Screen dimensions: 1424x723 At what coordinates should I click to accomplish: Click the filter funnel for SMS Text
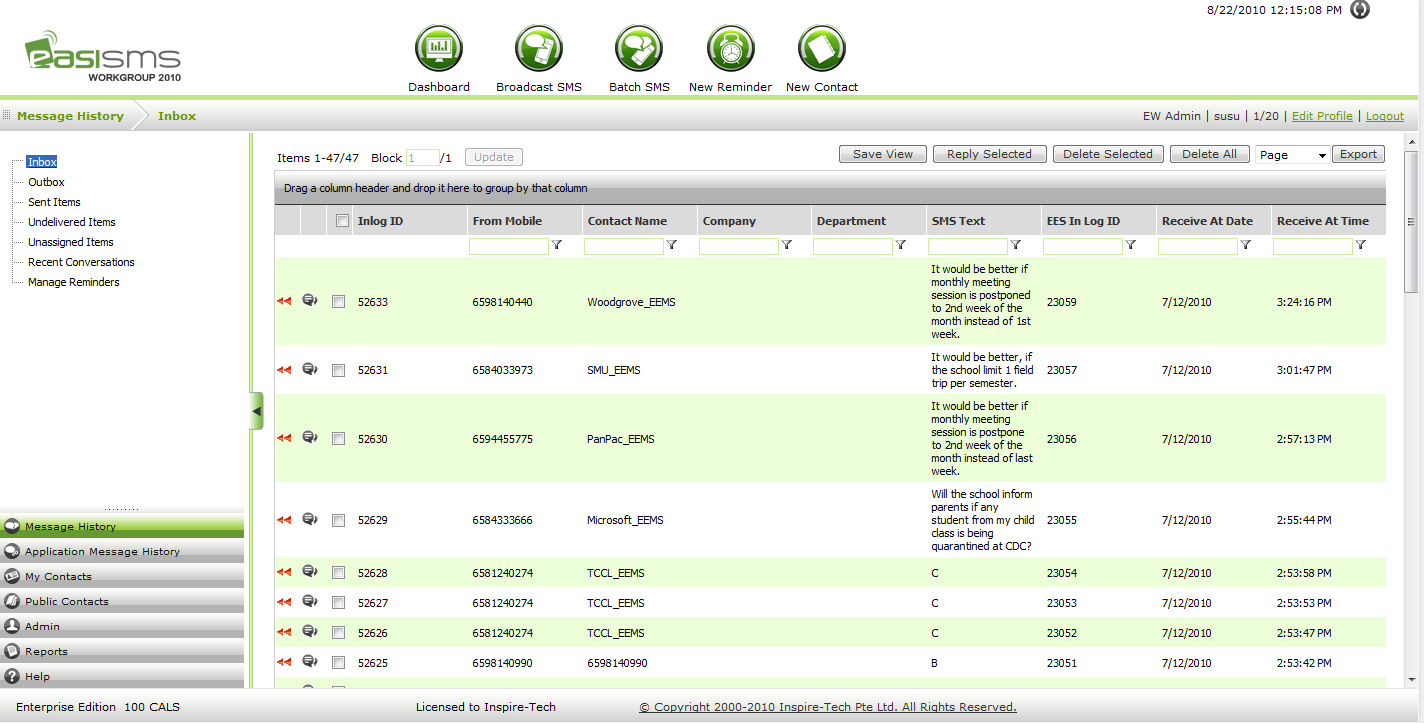pos(1016,245)
